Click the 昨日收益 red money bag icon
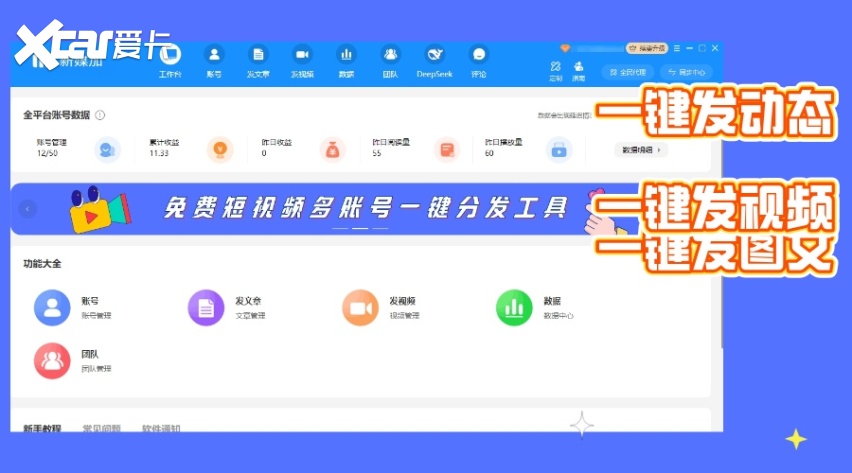Viewport: 852px width, 473px height. tap(333, 150)
